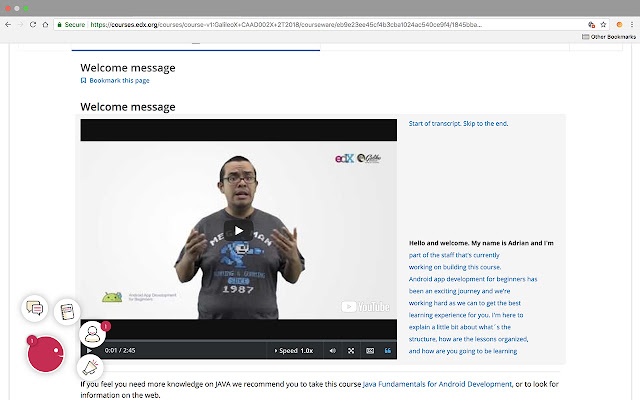Click the YouTube logo on video
Viewport: 640px width, 400px height.
pyautogui.click(x=365, y=307)
